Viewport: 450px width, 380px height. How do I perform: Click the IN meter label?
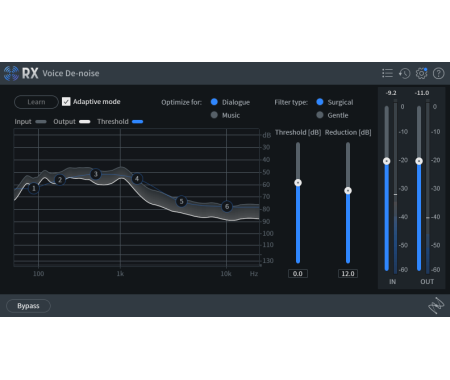click(393, 282)
